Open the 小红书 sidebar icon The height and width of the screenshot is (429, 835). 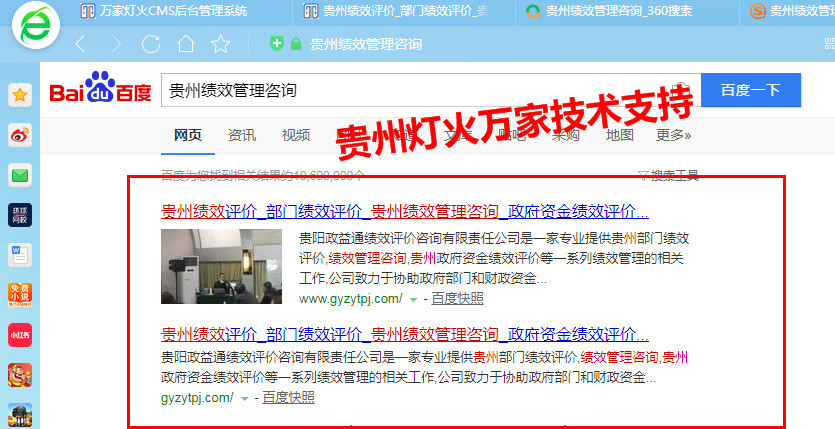point(20,335)
